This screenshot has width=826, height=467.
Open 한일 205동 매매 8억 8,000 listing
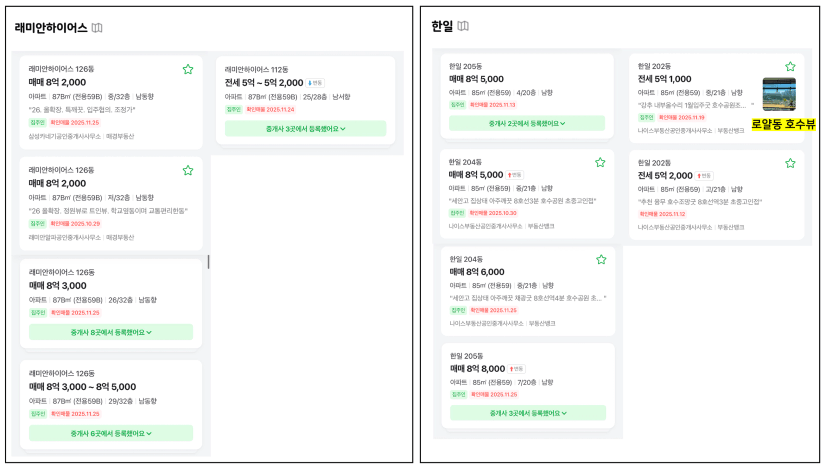pos(477,369)
